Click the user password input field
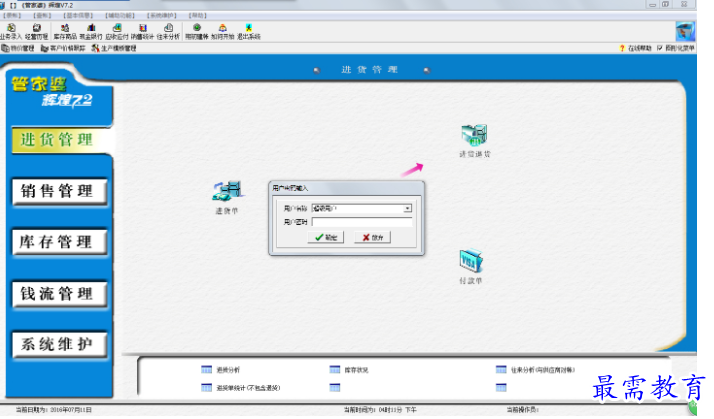The height and width of the screenshot is (419, 714). 362,222
